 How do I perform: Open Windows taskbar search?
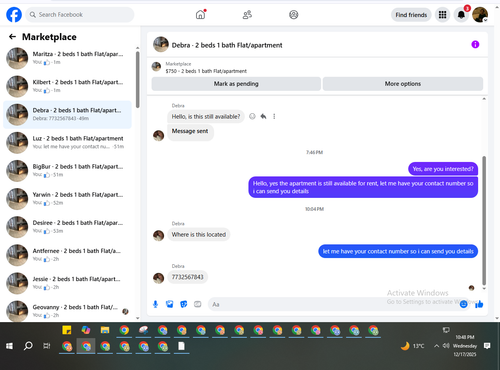[28, 346]
